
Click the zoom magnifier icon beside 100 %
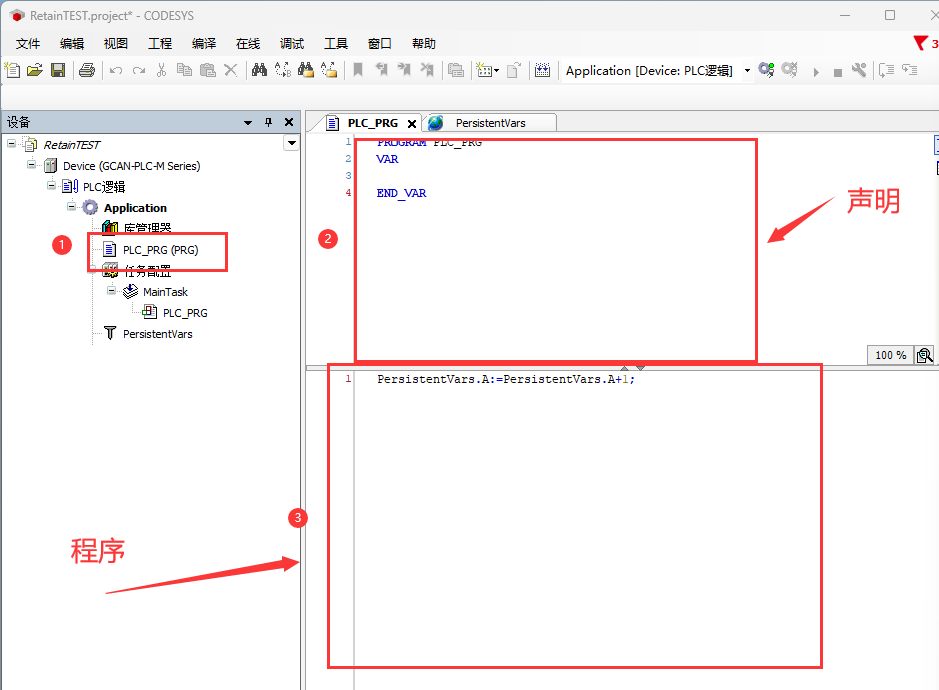coord(925,355)
